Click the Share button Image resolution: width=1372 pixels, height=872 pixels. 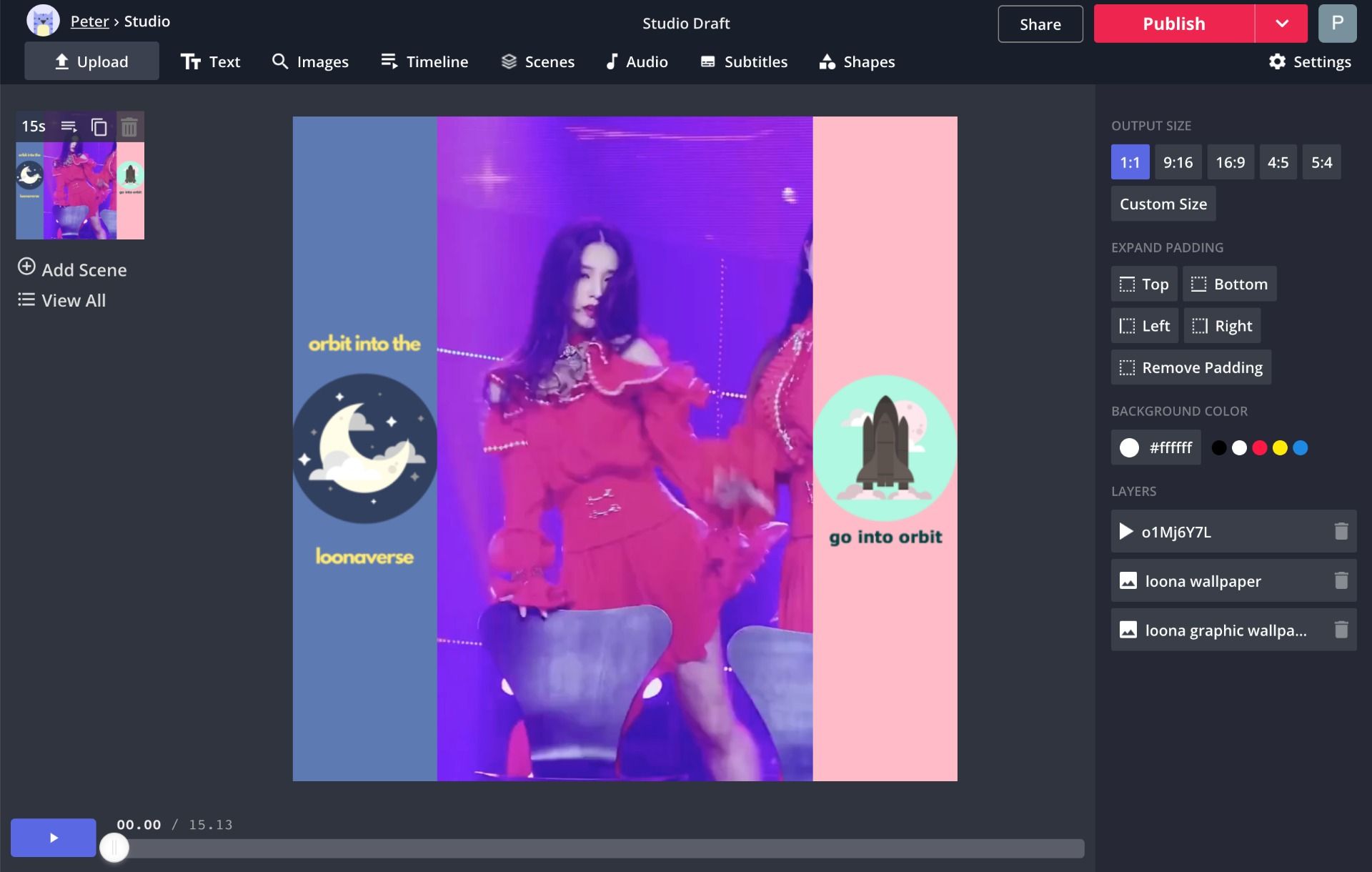point(1040,24)
